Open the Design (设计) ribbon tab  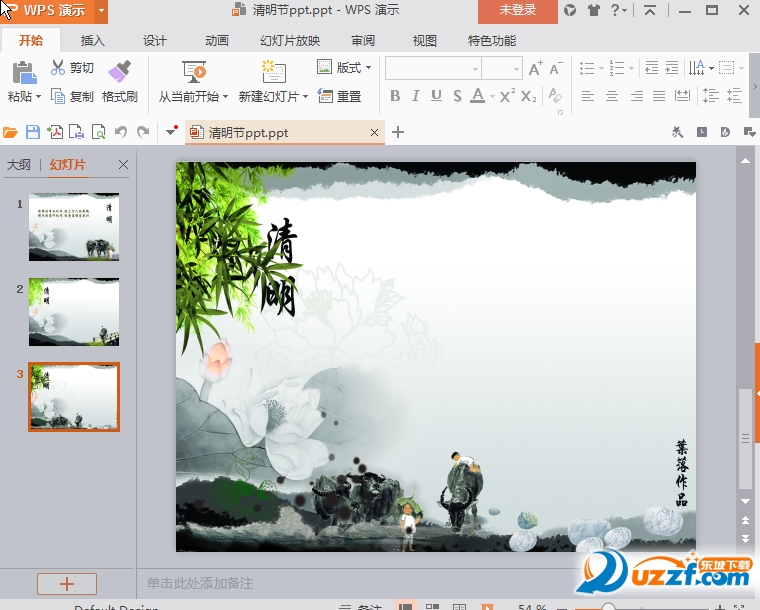click(155, 41)
